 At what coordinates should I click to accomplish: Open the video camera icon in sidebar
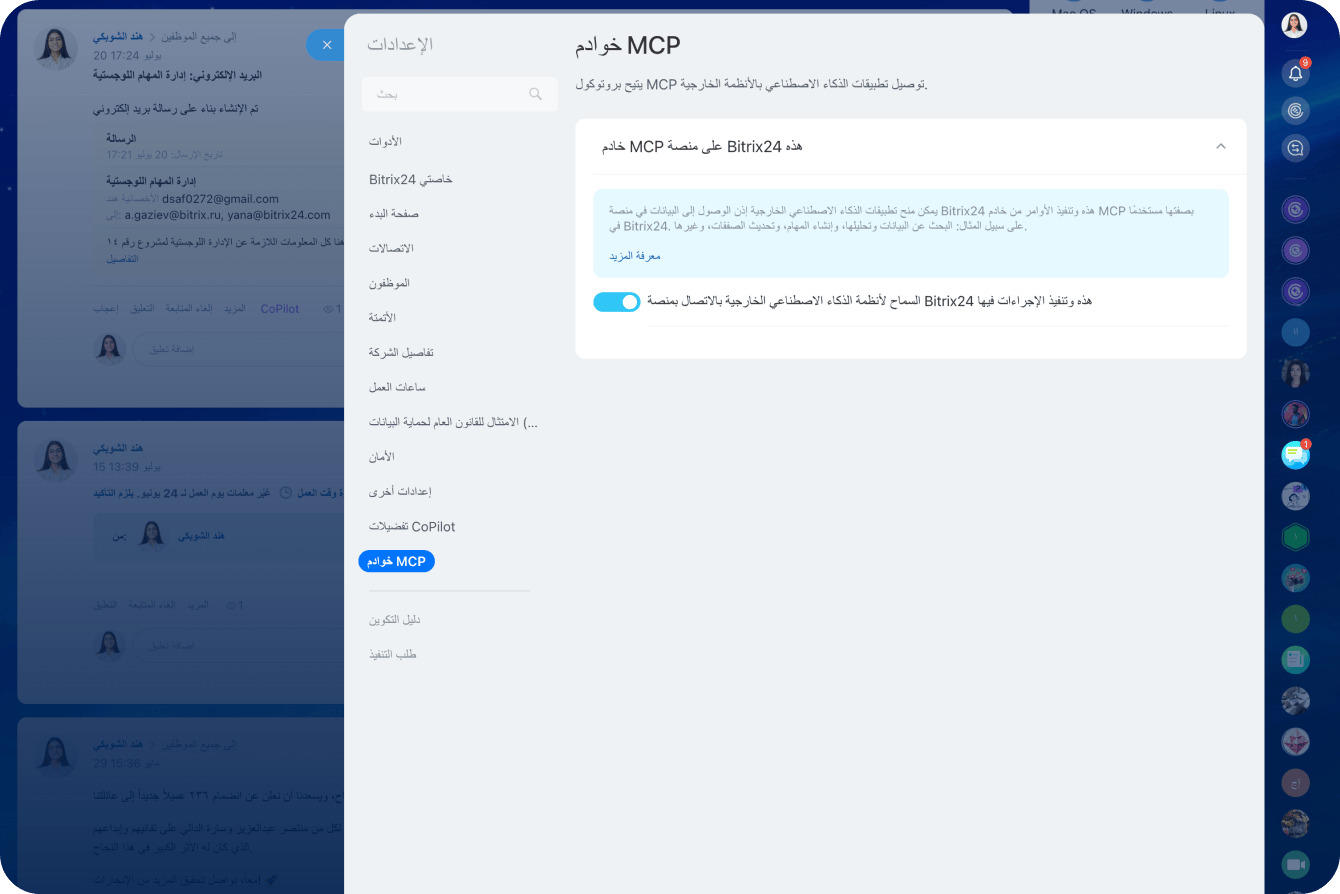click(x=1295, y=864)
